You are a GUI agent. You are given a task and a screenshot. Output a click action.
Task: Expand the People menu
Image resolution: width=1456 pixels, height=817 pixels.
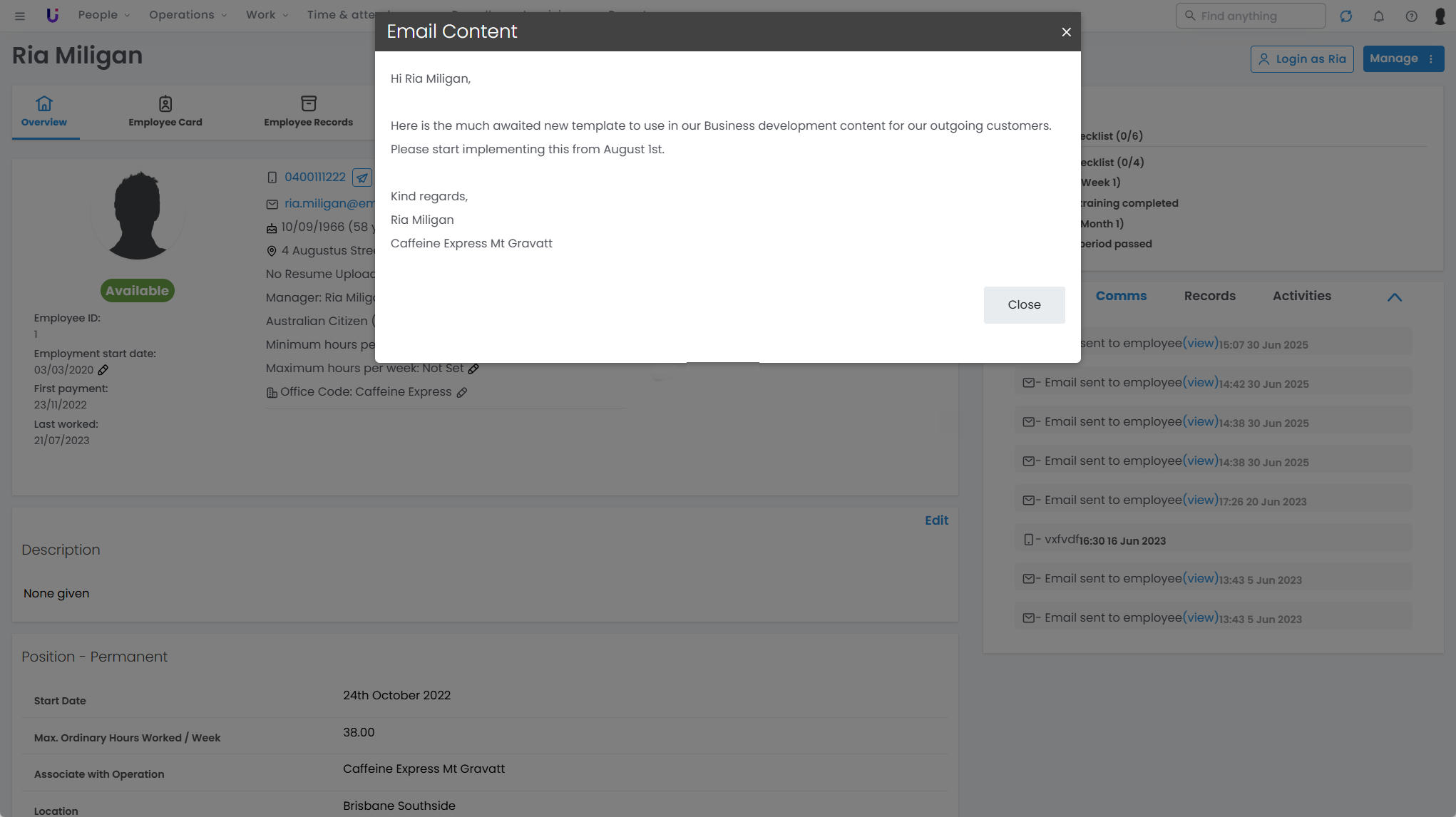103,15
